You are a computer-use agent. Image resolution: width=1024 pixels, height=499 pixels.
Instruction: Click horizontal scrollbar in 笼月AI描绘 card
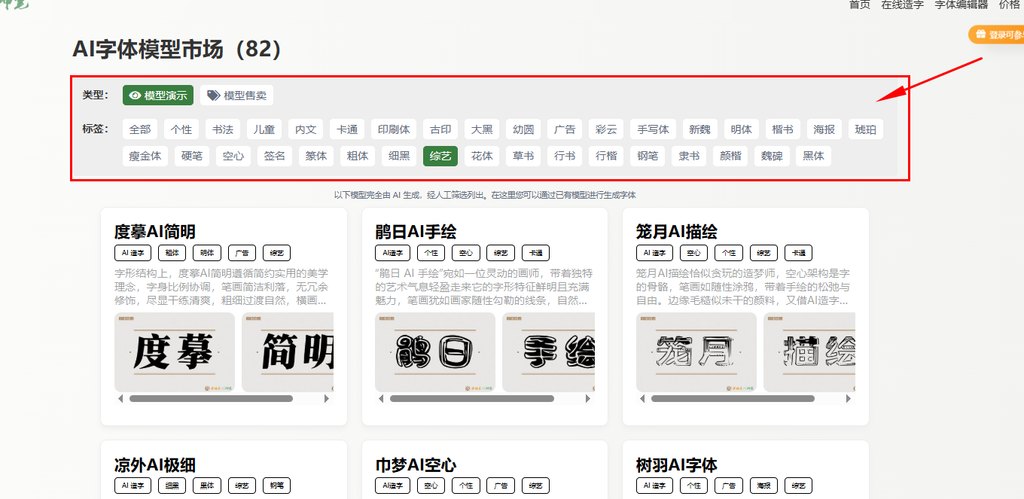(x=733, y=398)
